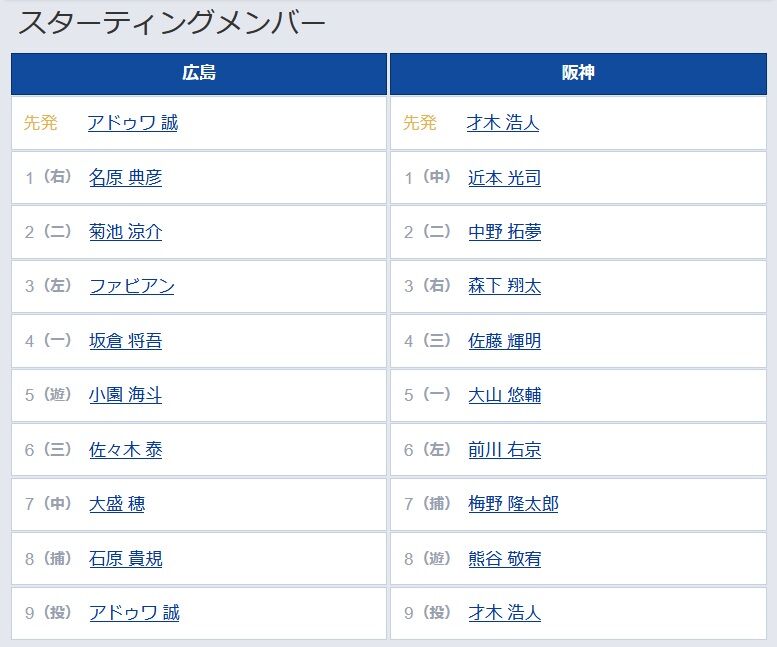Open Hiroshima starter アドゥワ 誠 link
The height and width of the screenshot is (647, 777).
(x=133, y=123)
